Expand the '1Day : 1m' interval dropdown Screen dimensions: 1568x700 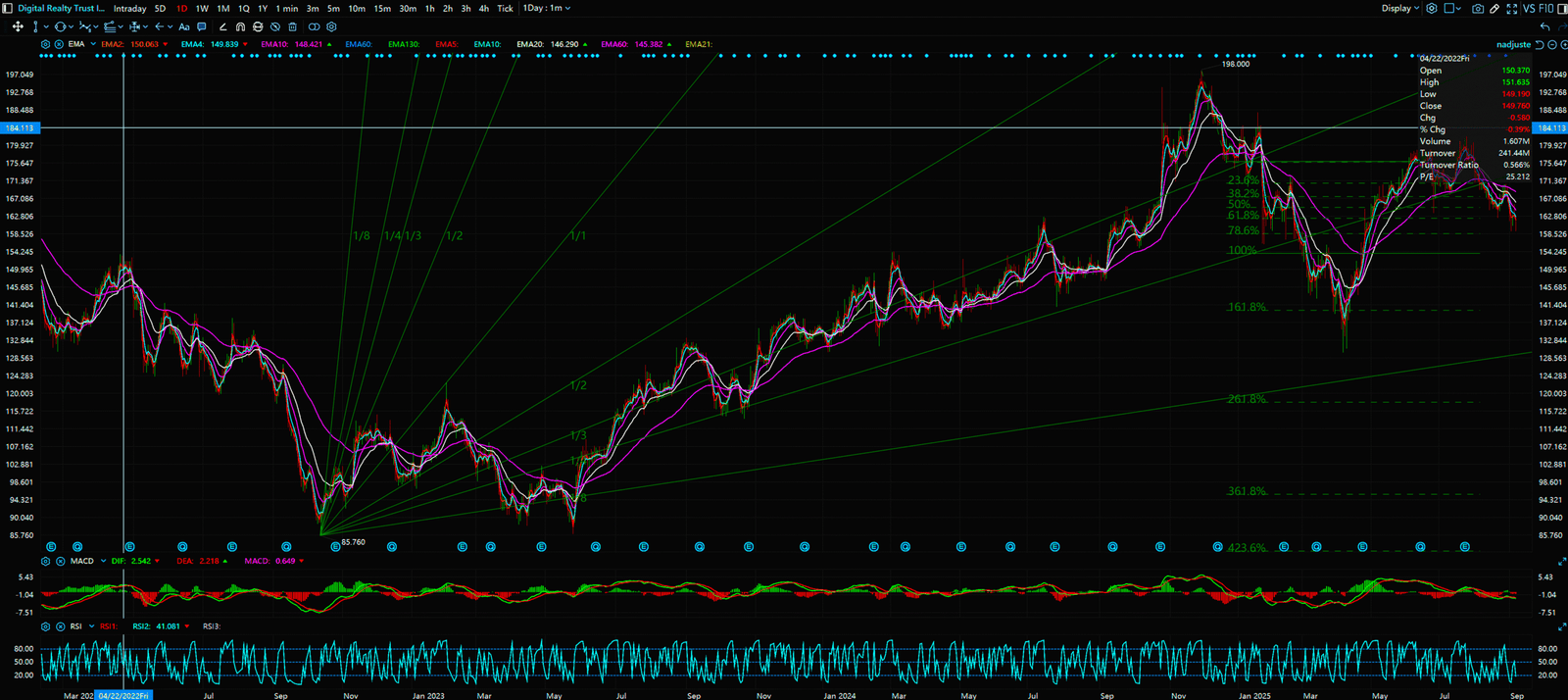tap(546, 9)
